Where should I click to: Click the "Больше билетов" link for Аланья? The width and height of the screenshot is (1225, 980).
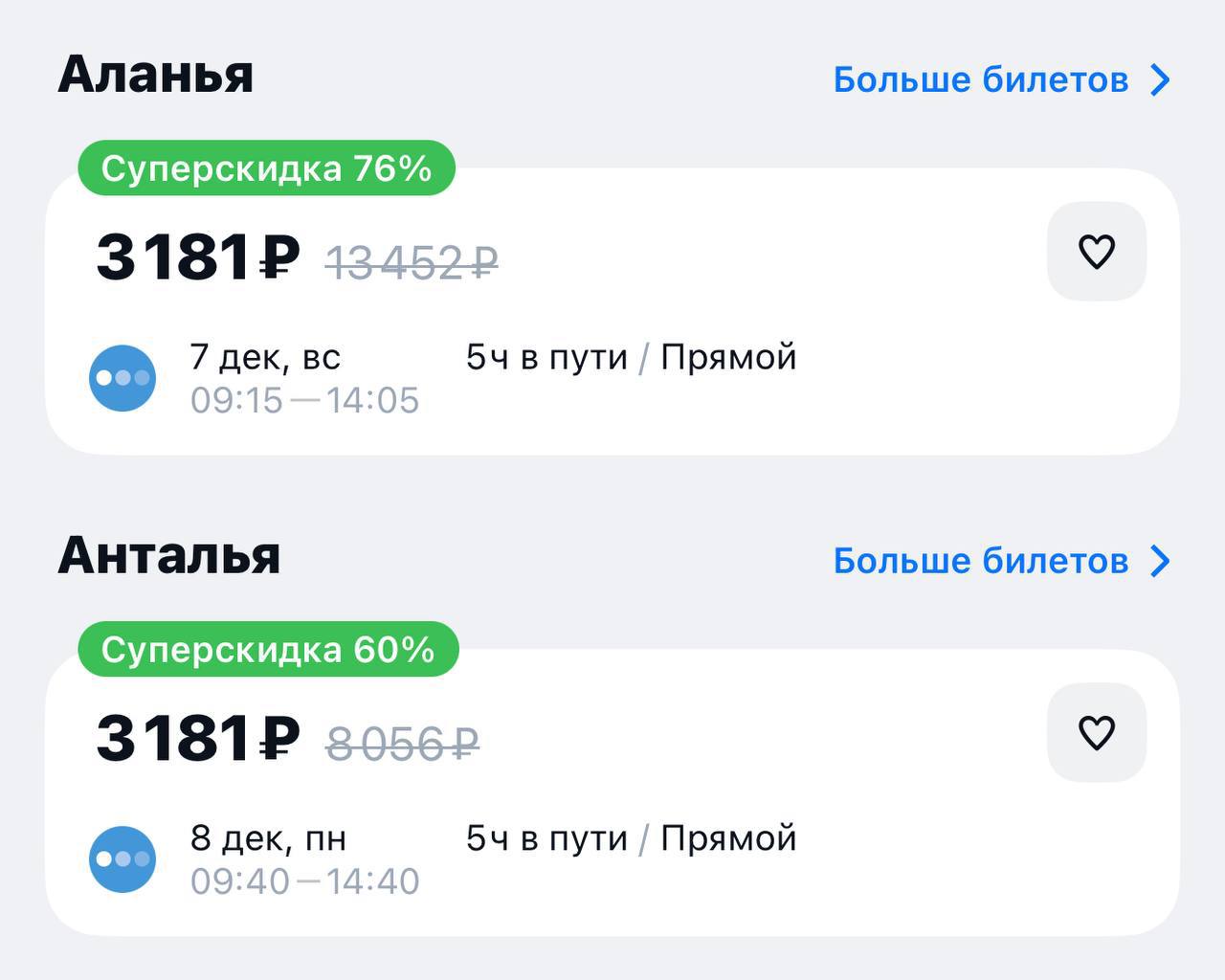pos(980,80)
